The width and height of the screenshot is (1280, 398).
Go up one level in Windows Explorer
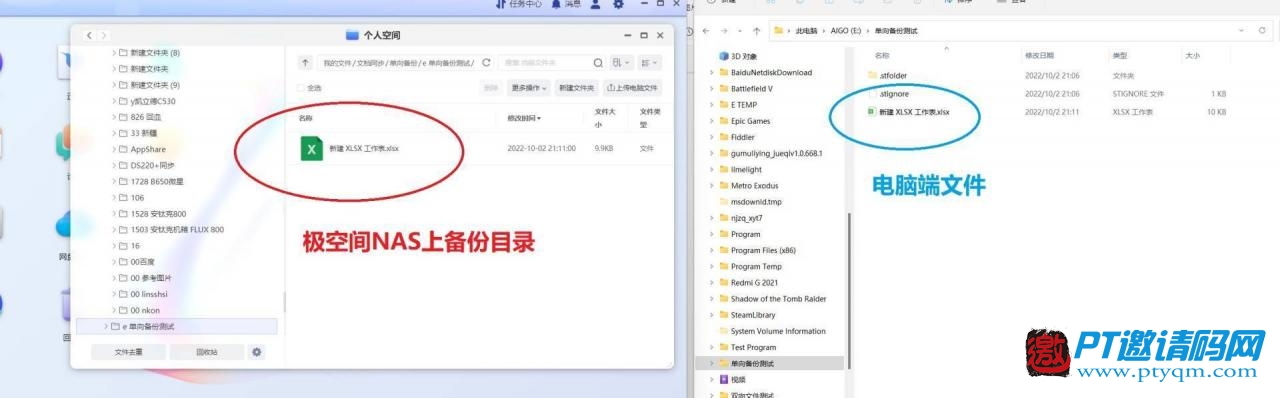[757, 31]
